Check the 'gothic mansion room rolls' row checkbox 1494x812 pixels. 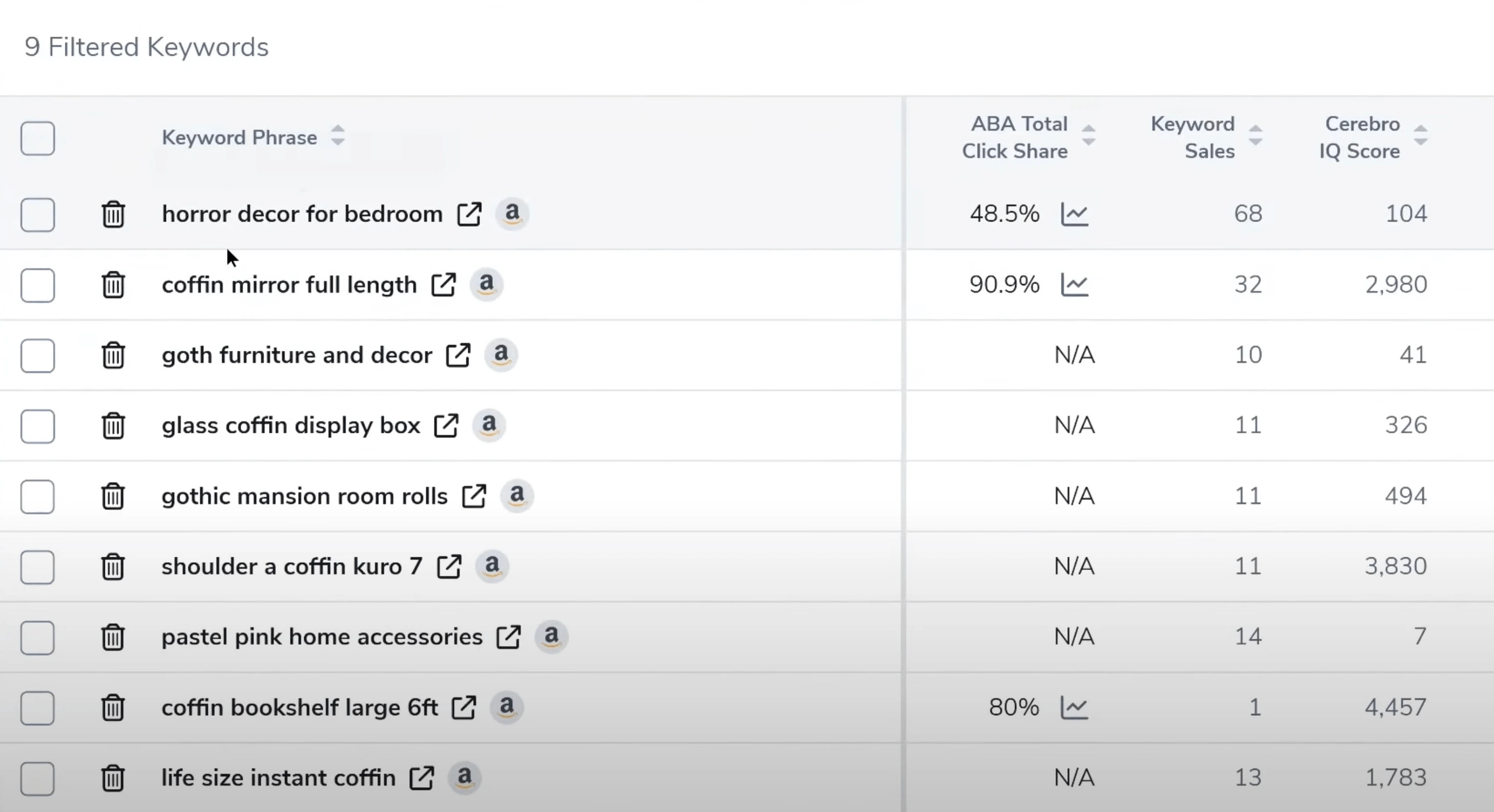(38, 497)
